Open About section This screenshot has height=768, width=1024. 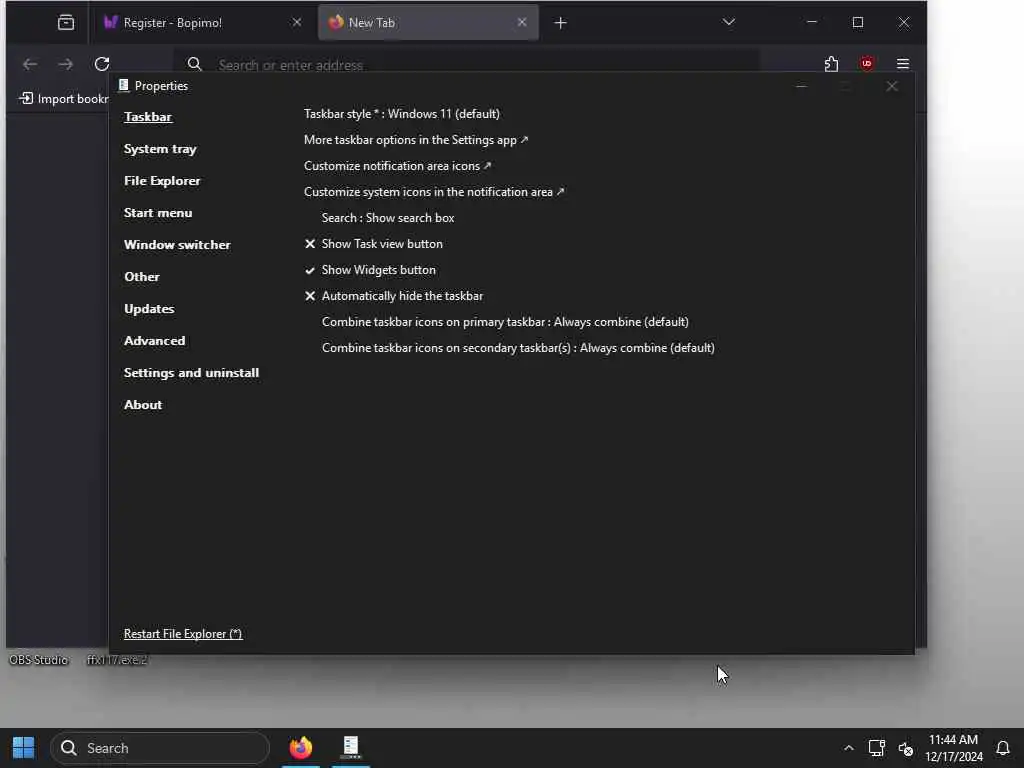(x=143, y=405)
